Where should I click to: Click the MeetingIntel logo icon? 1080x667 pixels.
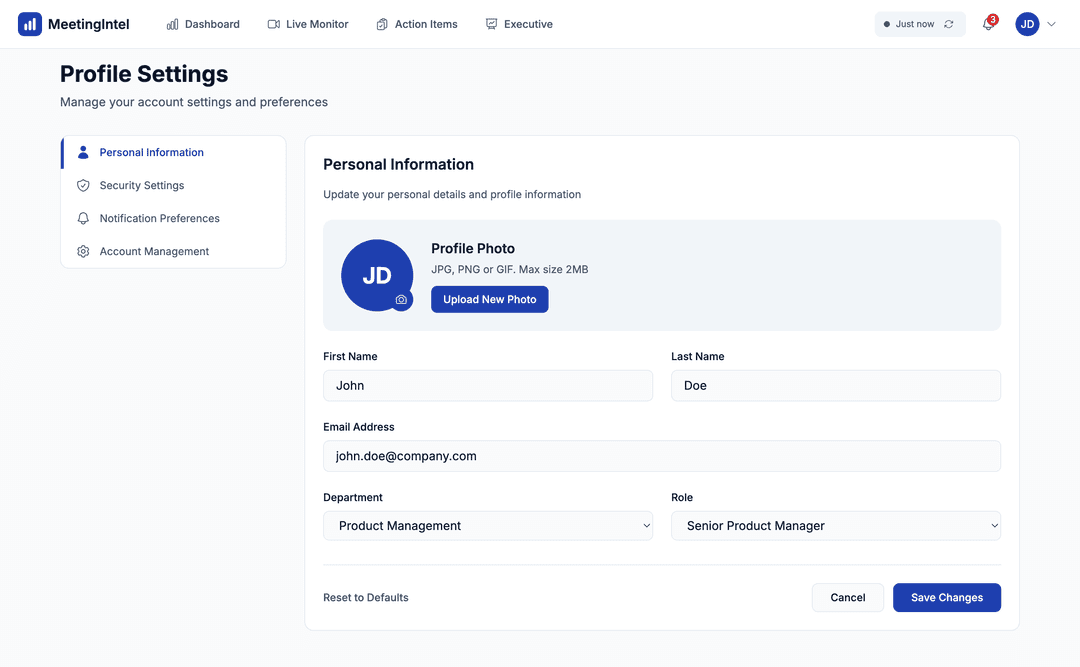pos(30,24)
